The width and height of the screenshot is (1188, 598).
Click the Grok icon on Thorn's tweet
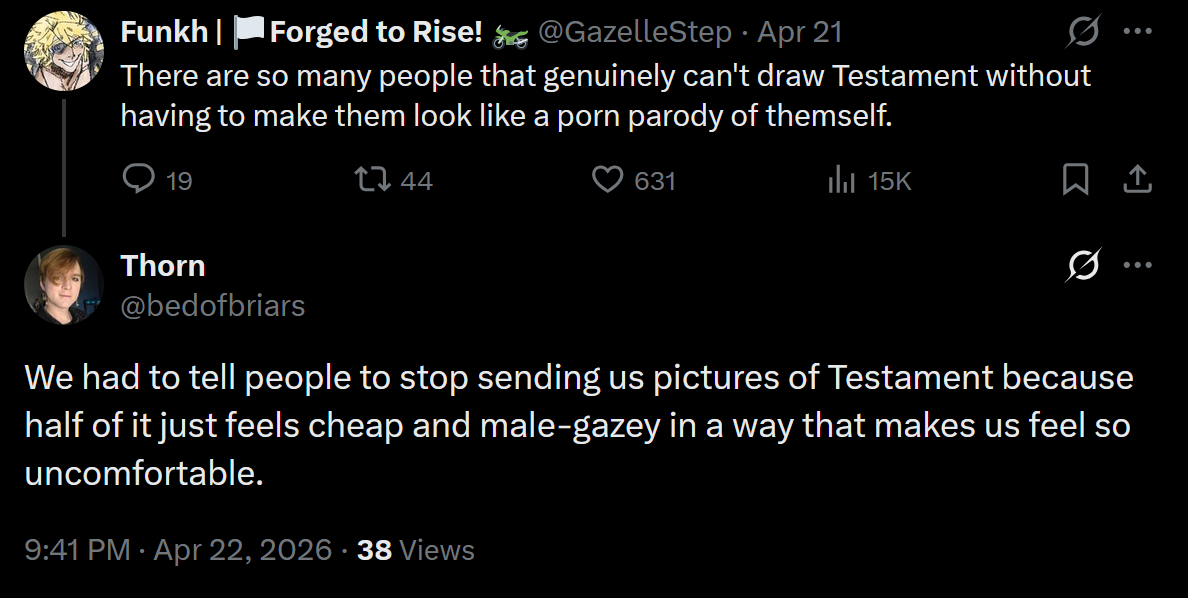[x=1084, y=266]
